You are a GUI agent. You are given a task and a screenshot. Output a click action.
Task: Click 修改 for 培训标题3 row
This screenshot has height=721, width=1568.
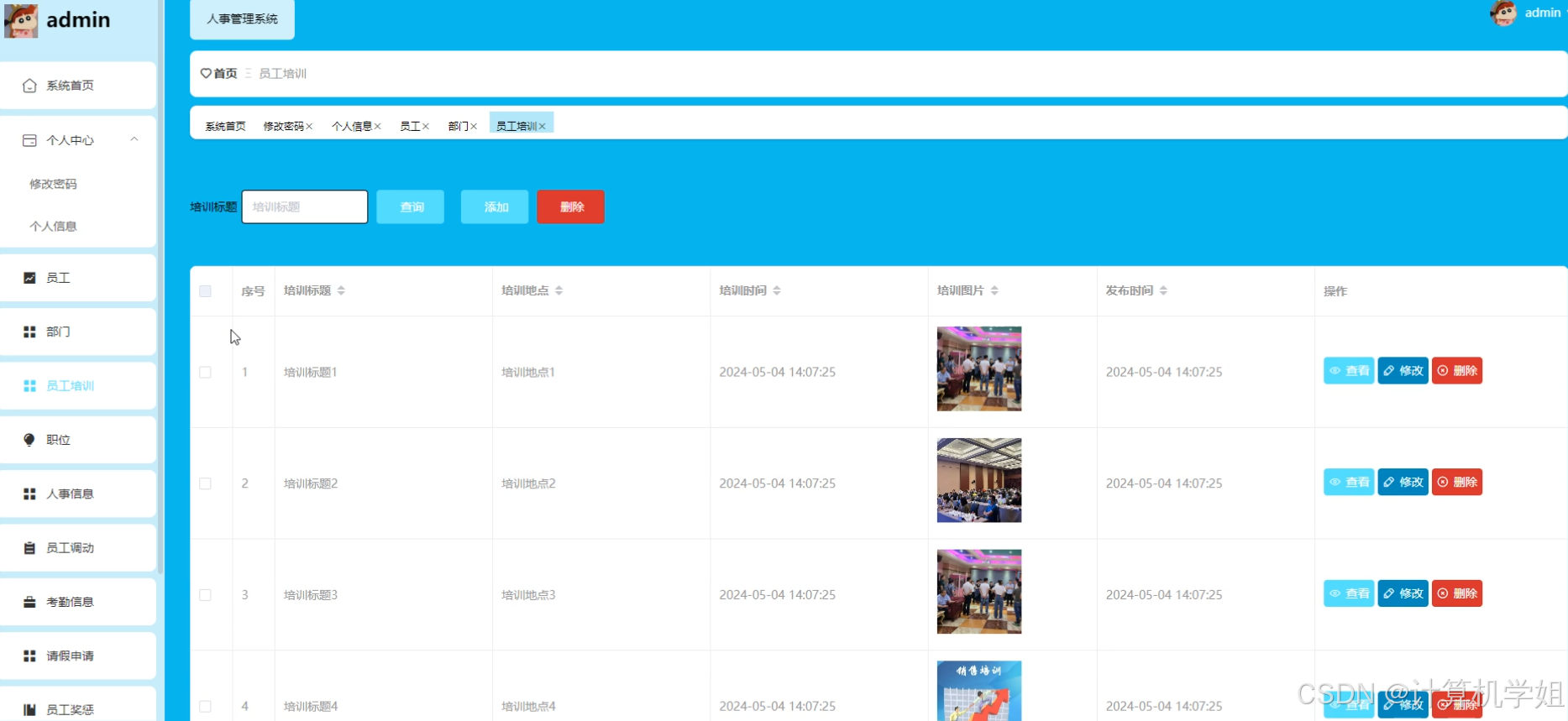[1403, 593]
